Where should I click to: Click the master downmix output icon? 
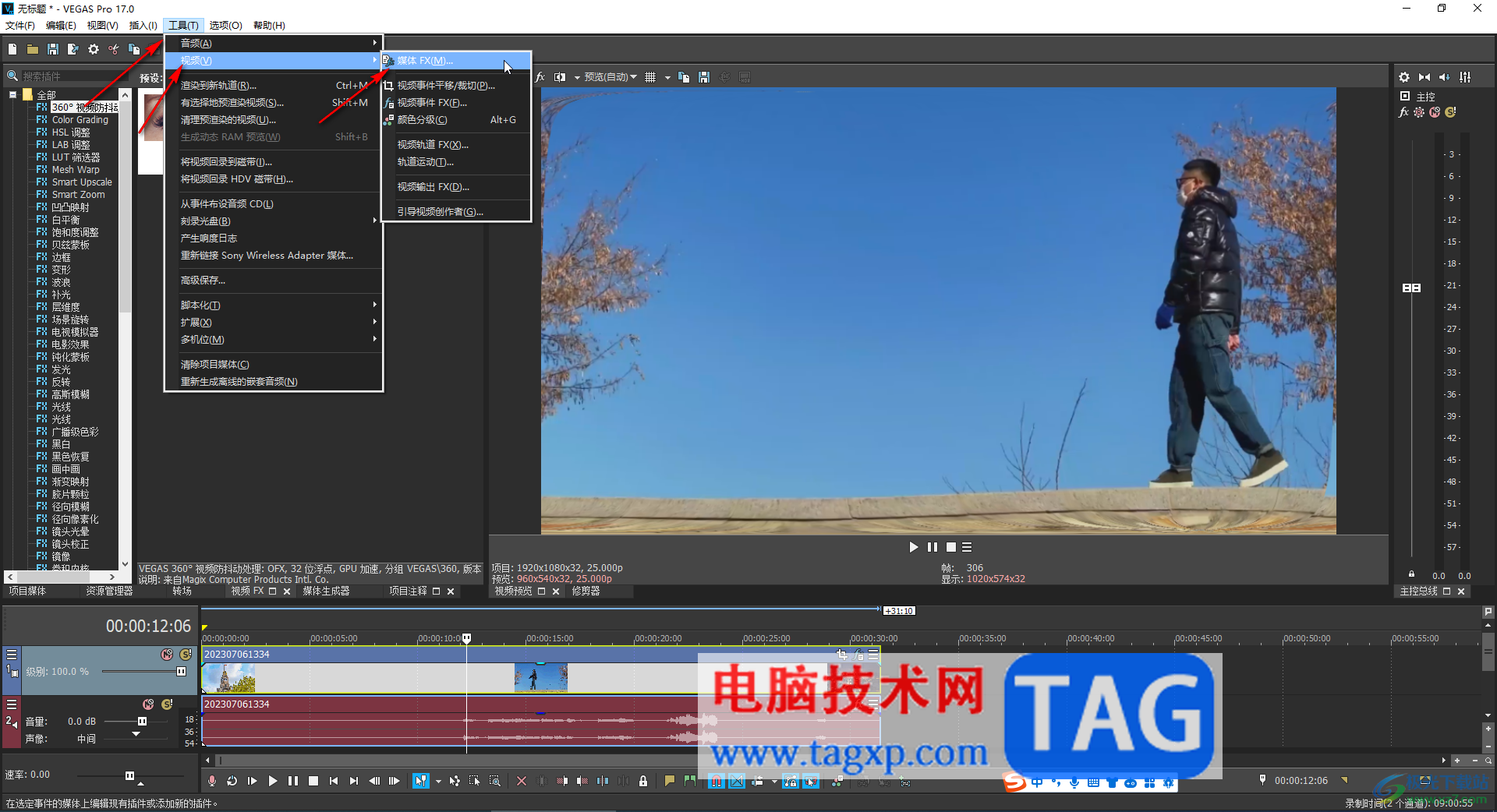click(x=1424, y=77)
